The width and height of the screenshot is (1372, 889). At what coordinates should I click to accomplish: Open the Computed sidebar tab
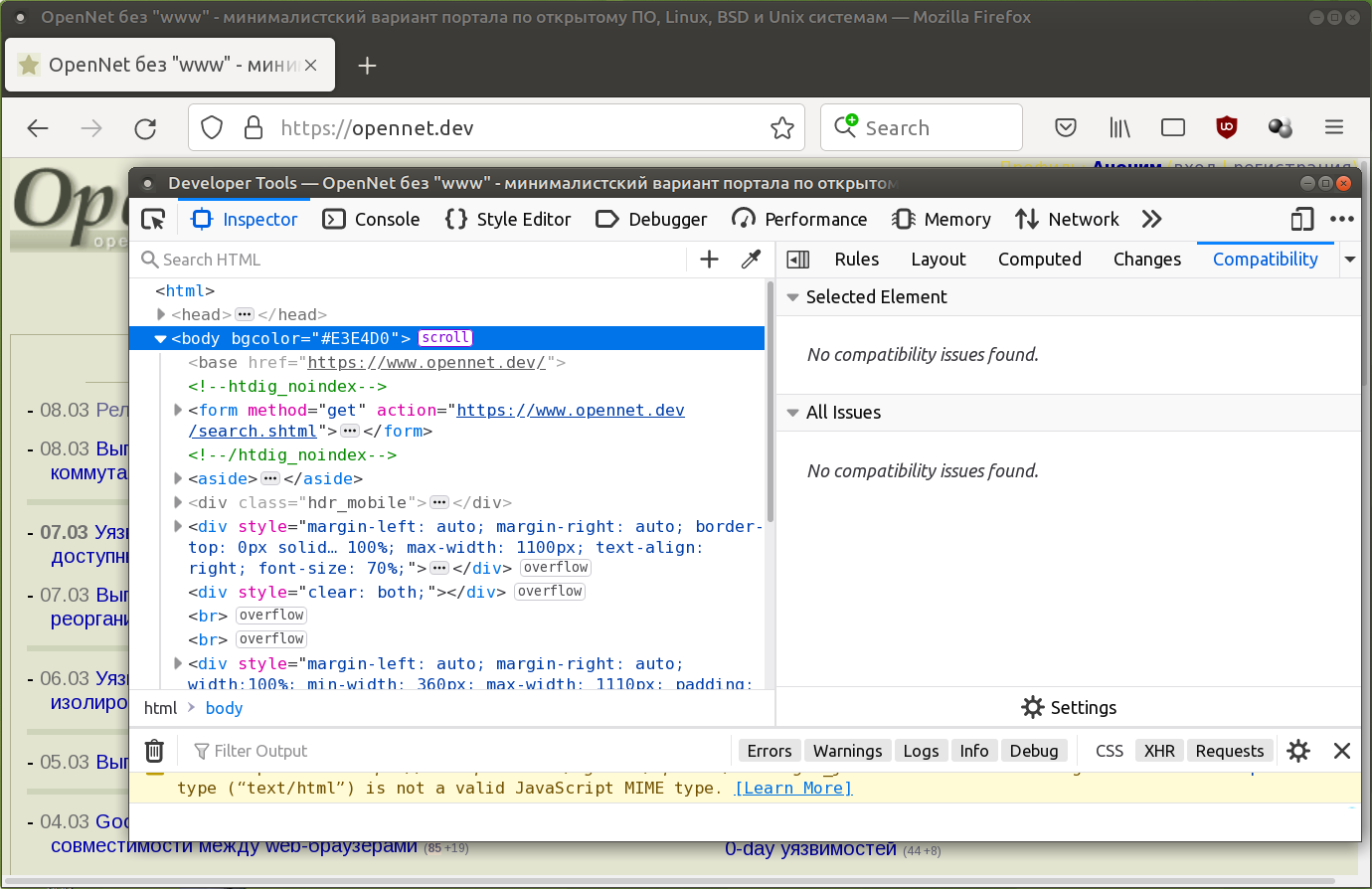coord(1039,260)
